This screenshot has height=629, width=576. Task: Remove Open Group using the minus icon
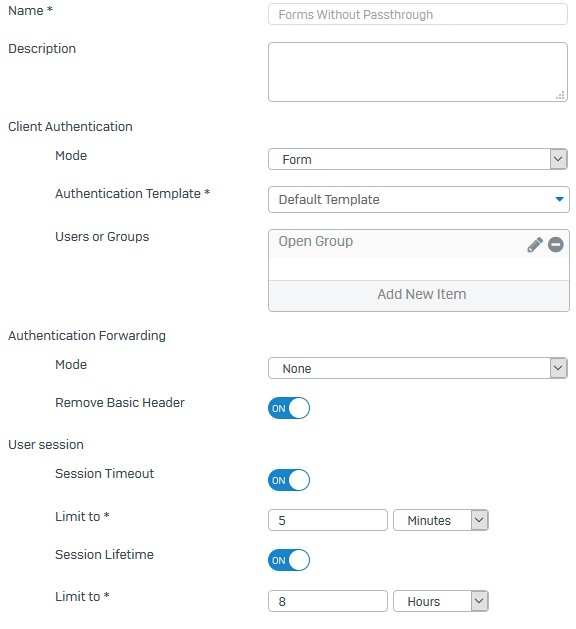tap(556, 244)
